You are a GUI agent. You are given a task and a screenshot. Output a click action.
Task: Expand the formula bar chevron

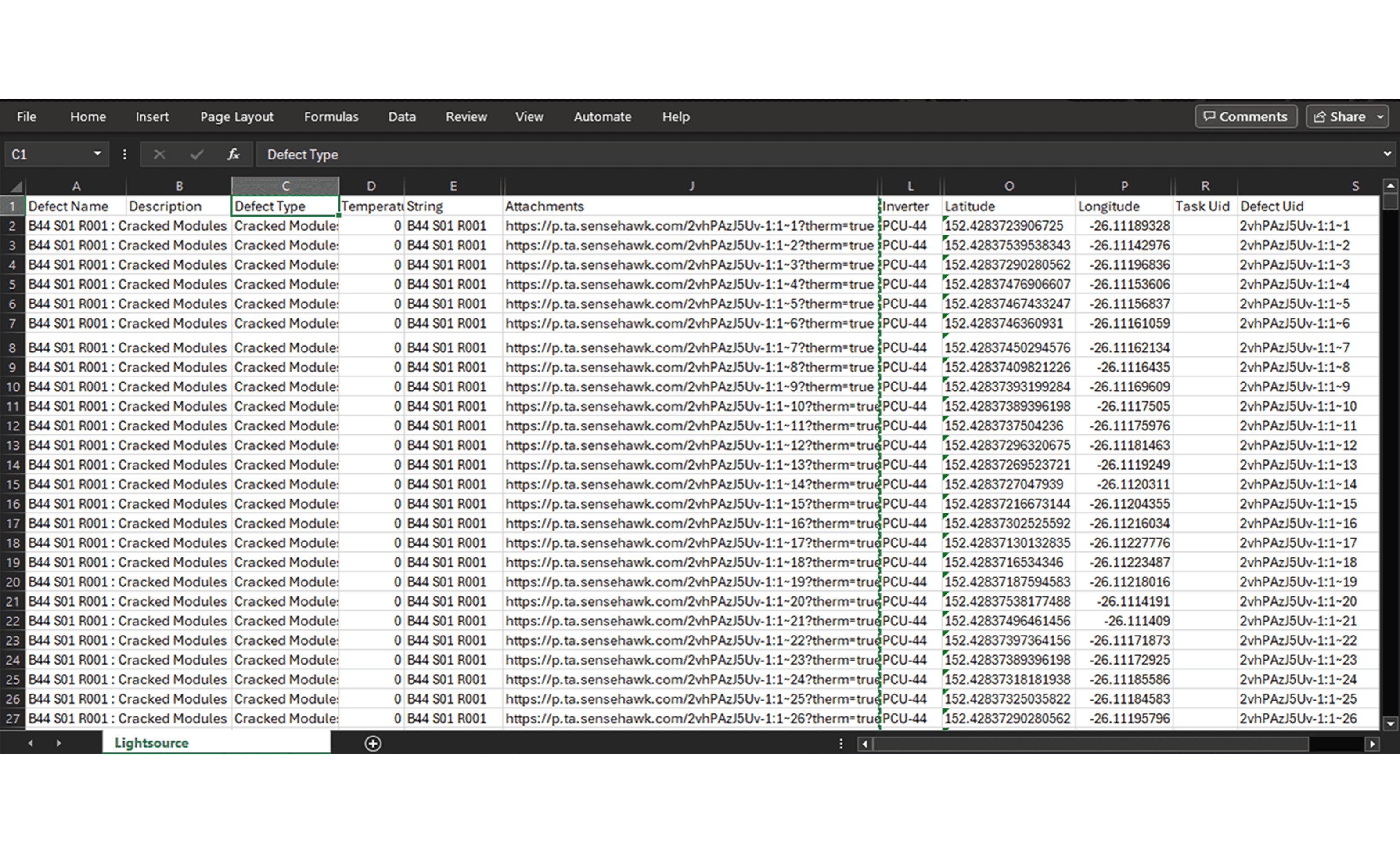tap(1387, 154)
